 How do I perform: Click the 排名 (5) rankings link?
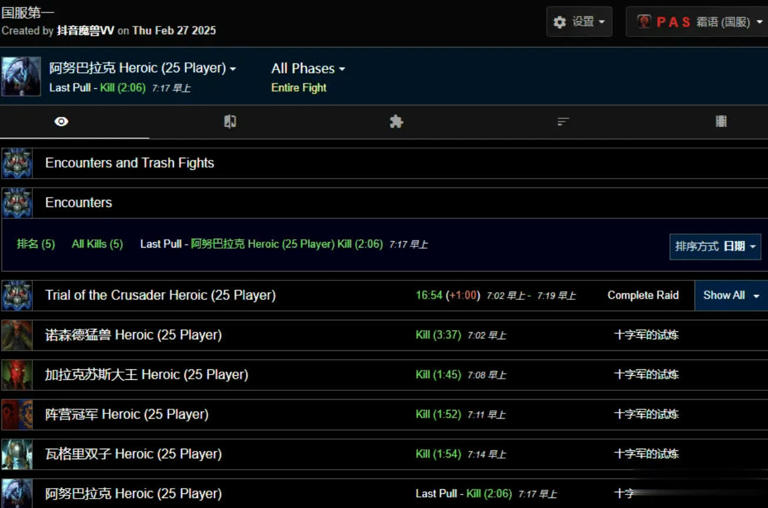click(x=36, y=244)
